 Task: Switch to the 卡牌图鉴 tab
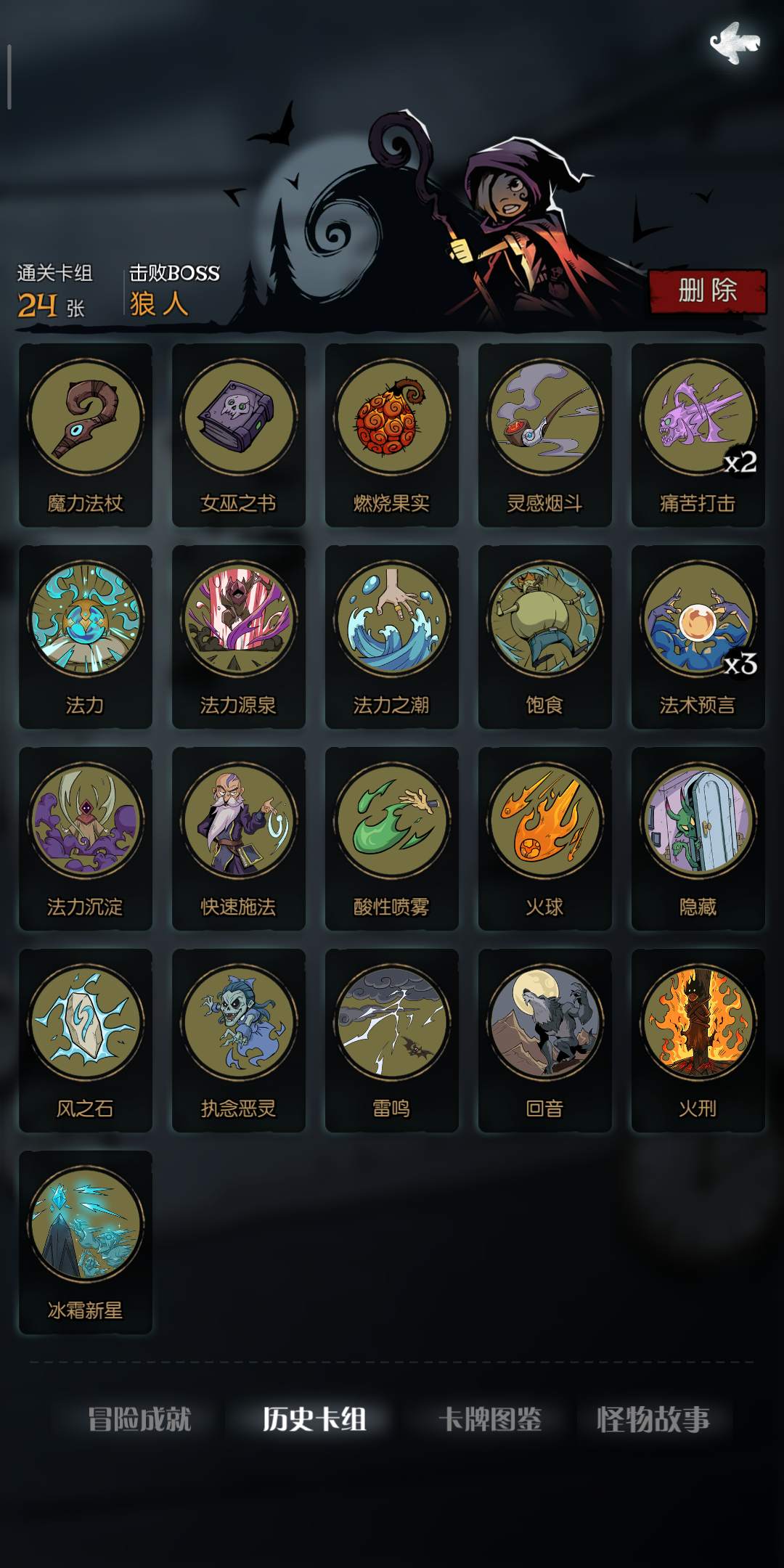491,1419
